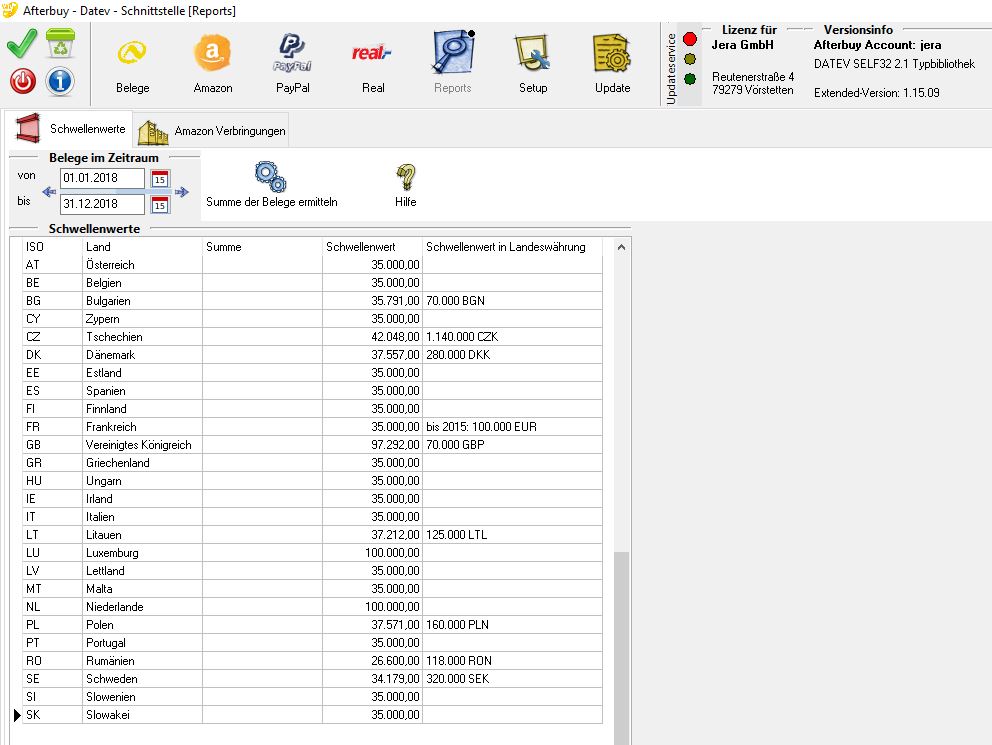This screenshot has height=745, width=992.
Task: Open the Amazon module
Action: point(212,63)
